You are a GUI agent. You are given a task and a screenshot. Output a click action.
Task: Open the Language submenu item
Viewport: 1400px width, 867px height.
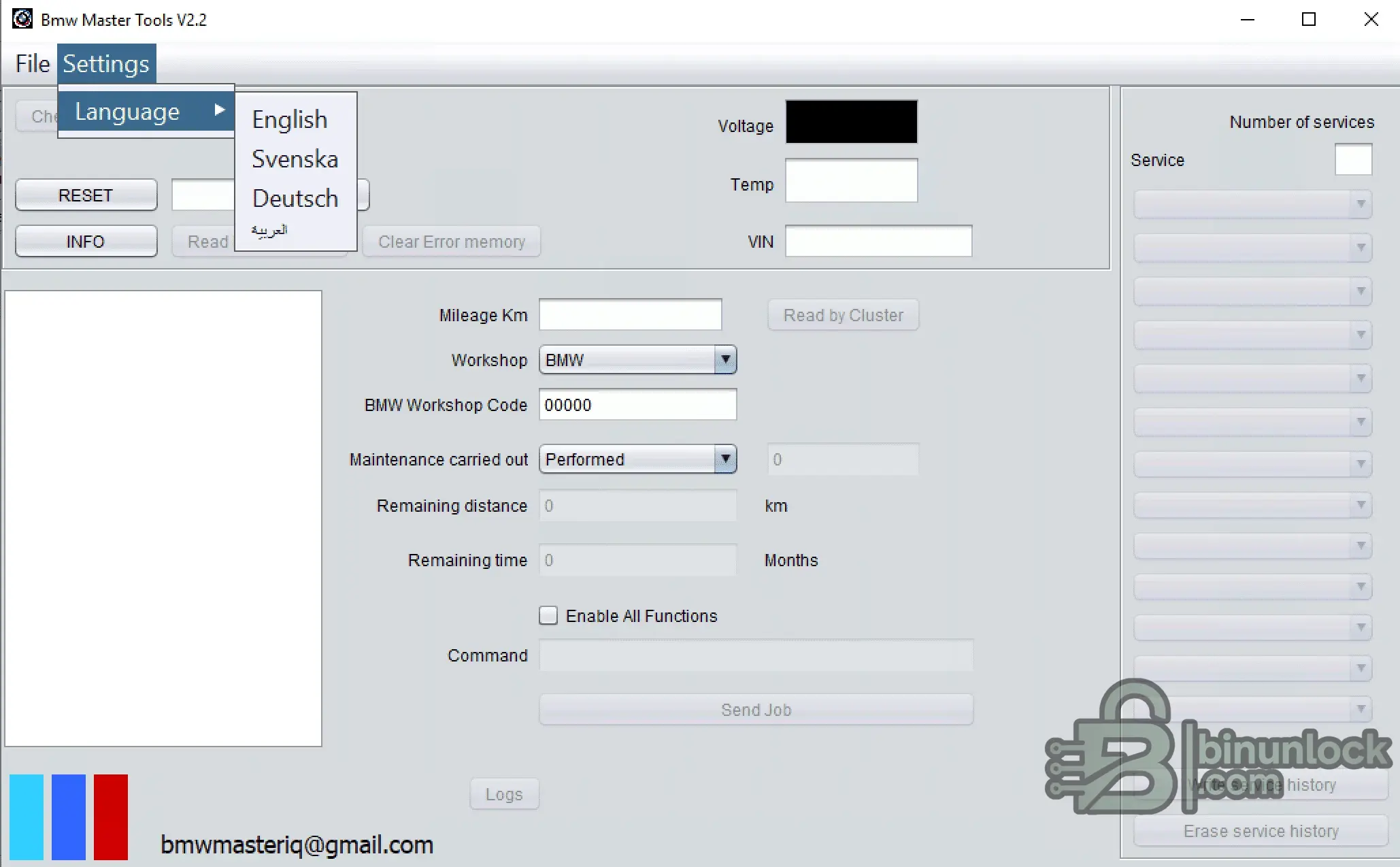point(146,111)
